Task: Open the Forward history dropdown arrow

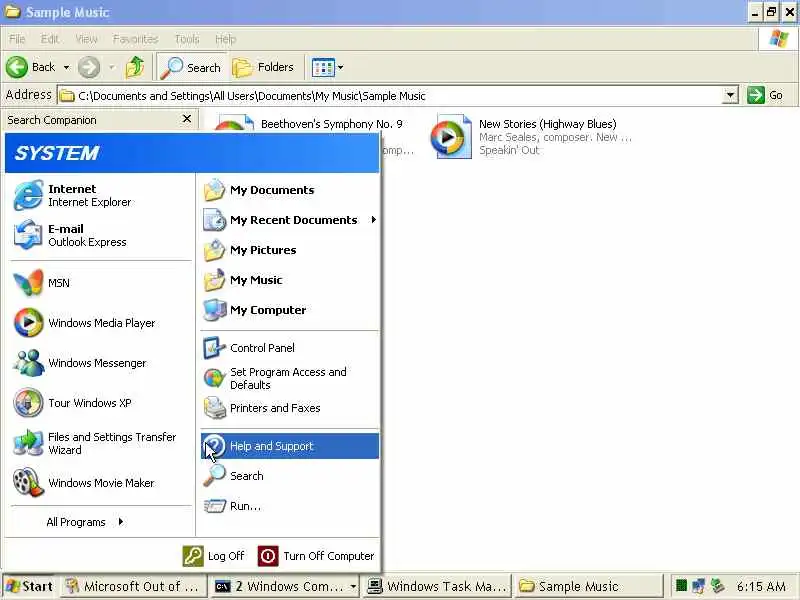Action: point(112,67)
